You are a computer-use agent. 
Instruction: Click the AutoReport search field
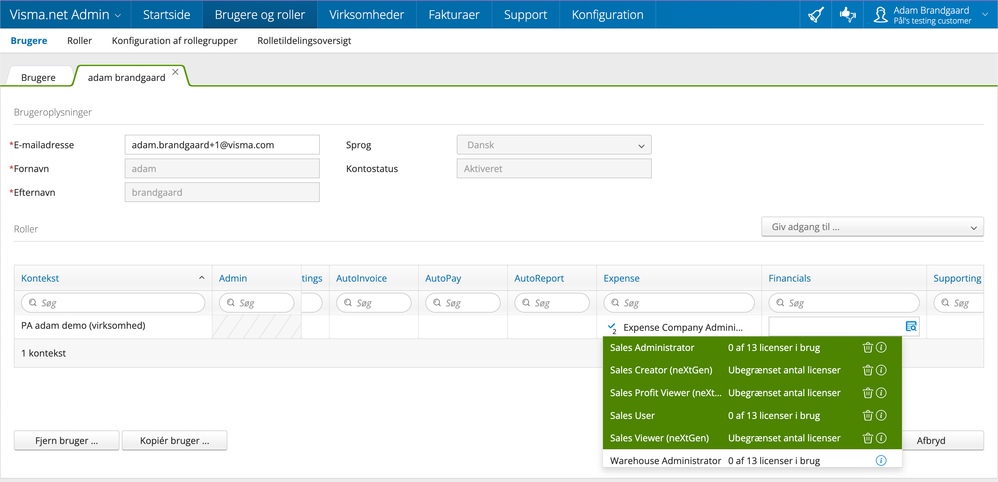tap(552, 302)
